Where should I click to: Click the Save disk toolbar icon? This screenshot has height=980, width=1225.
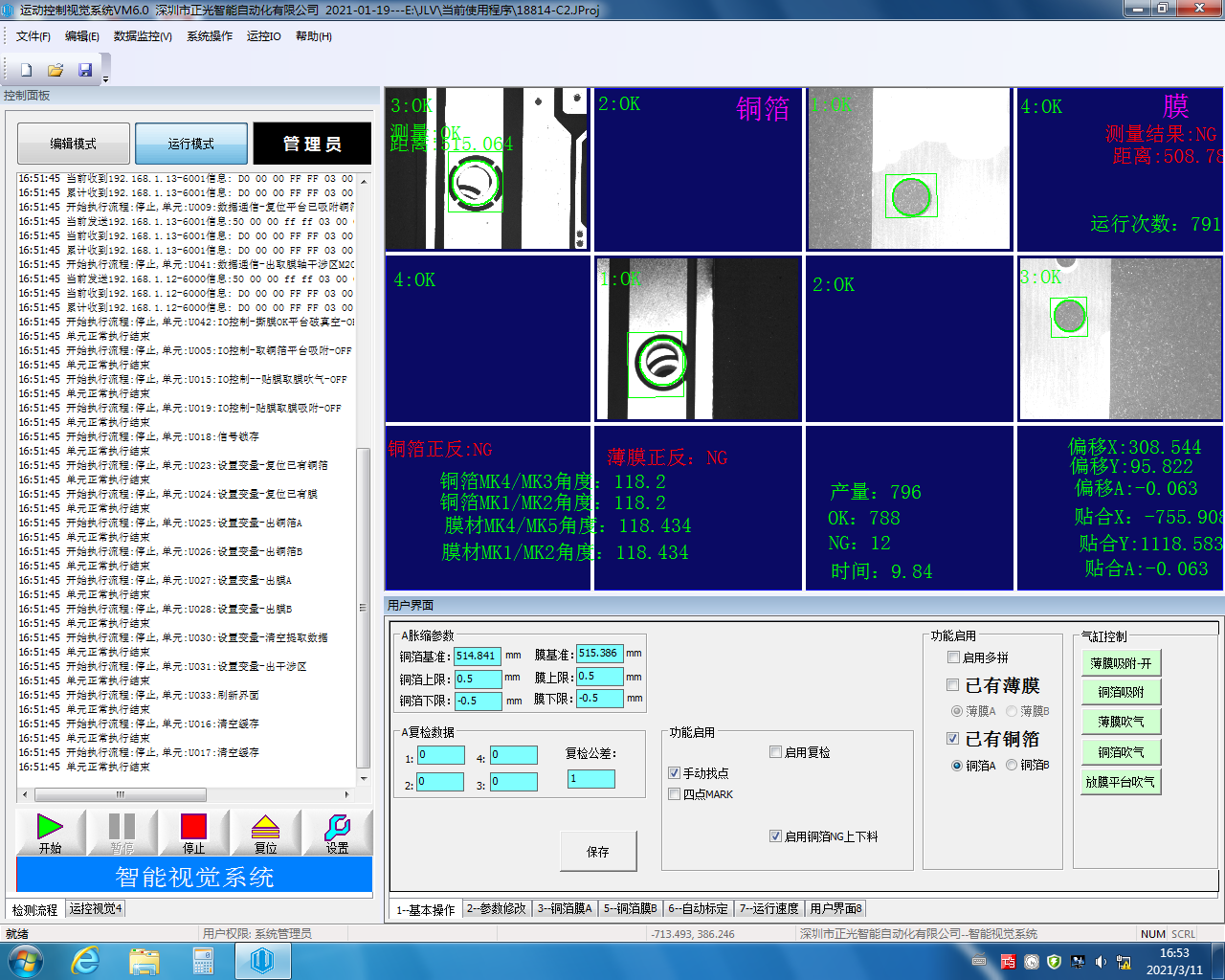pyautogui.click(x=85, y=70)
